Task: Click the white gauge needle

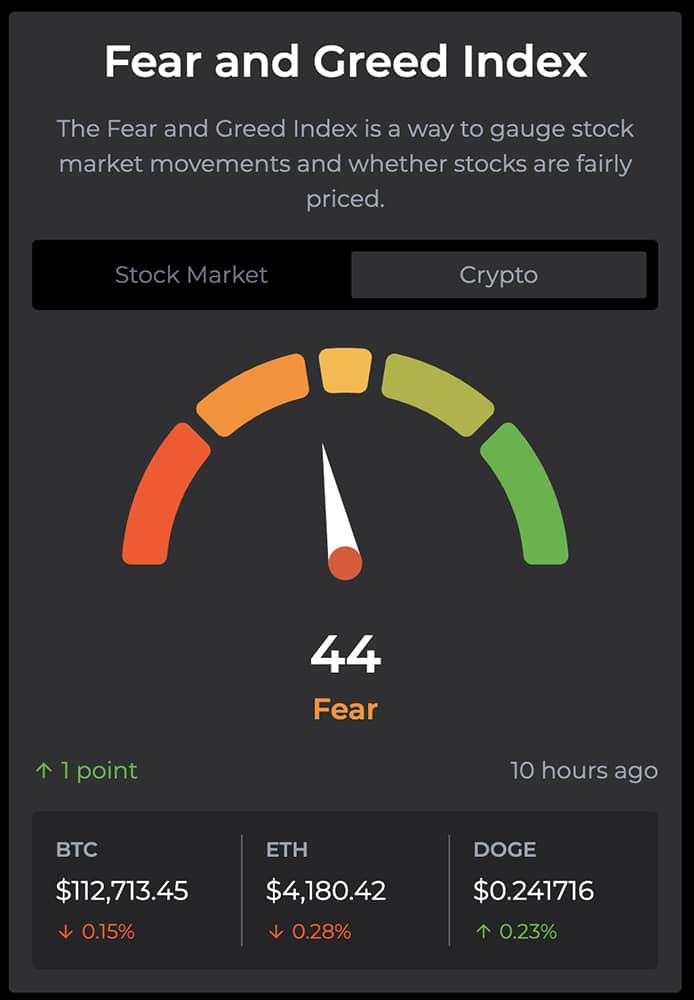Action: pos(334,500)
